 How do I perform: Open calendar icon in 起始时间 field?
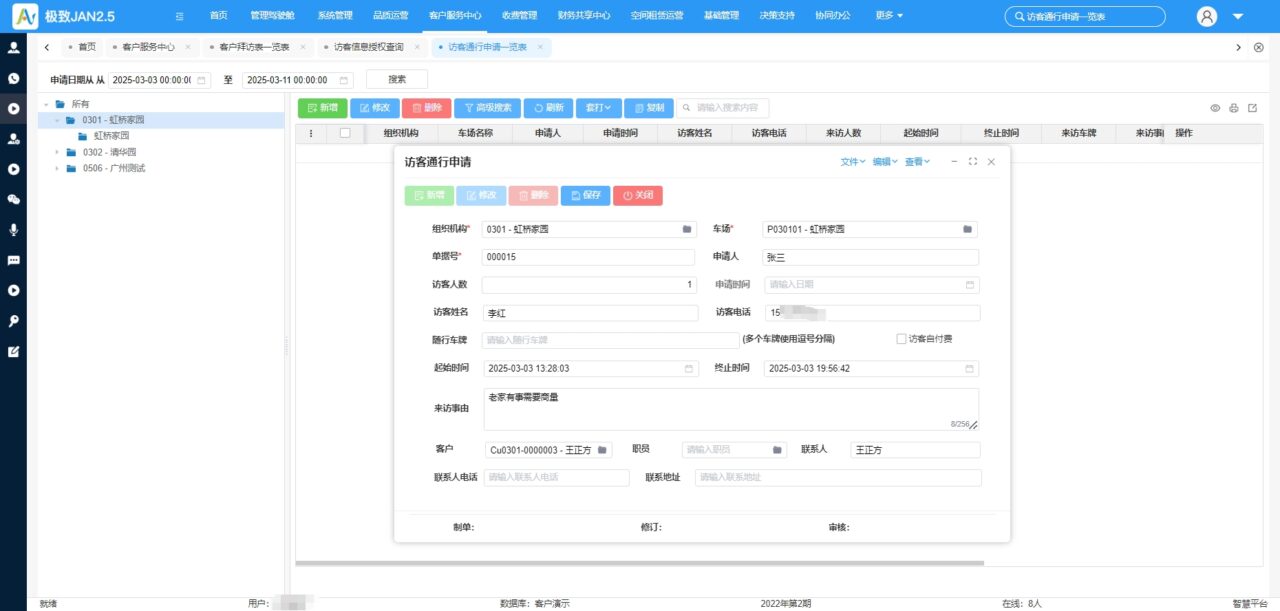click(688, 368)
